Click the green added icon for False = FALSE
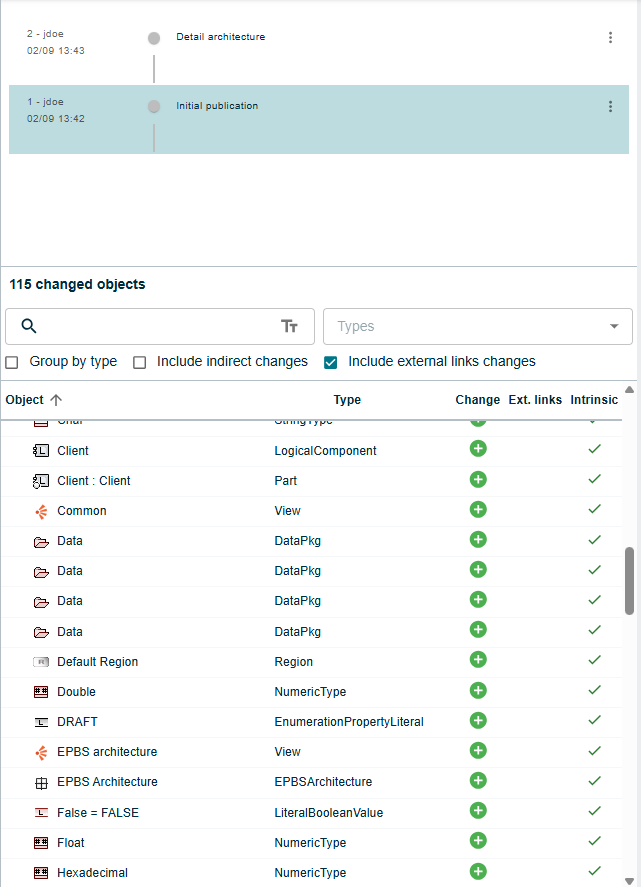This screenshot has height=887, width=641. pos(478,811)
